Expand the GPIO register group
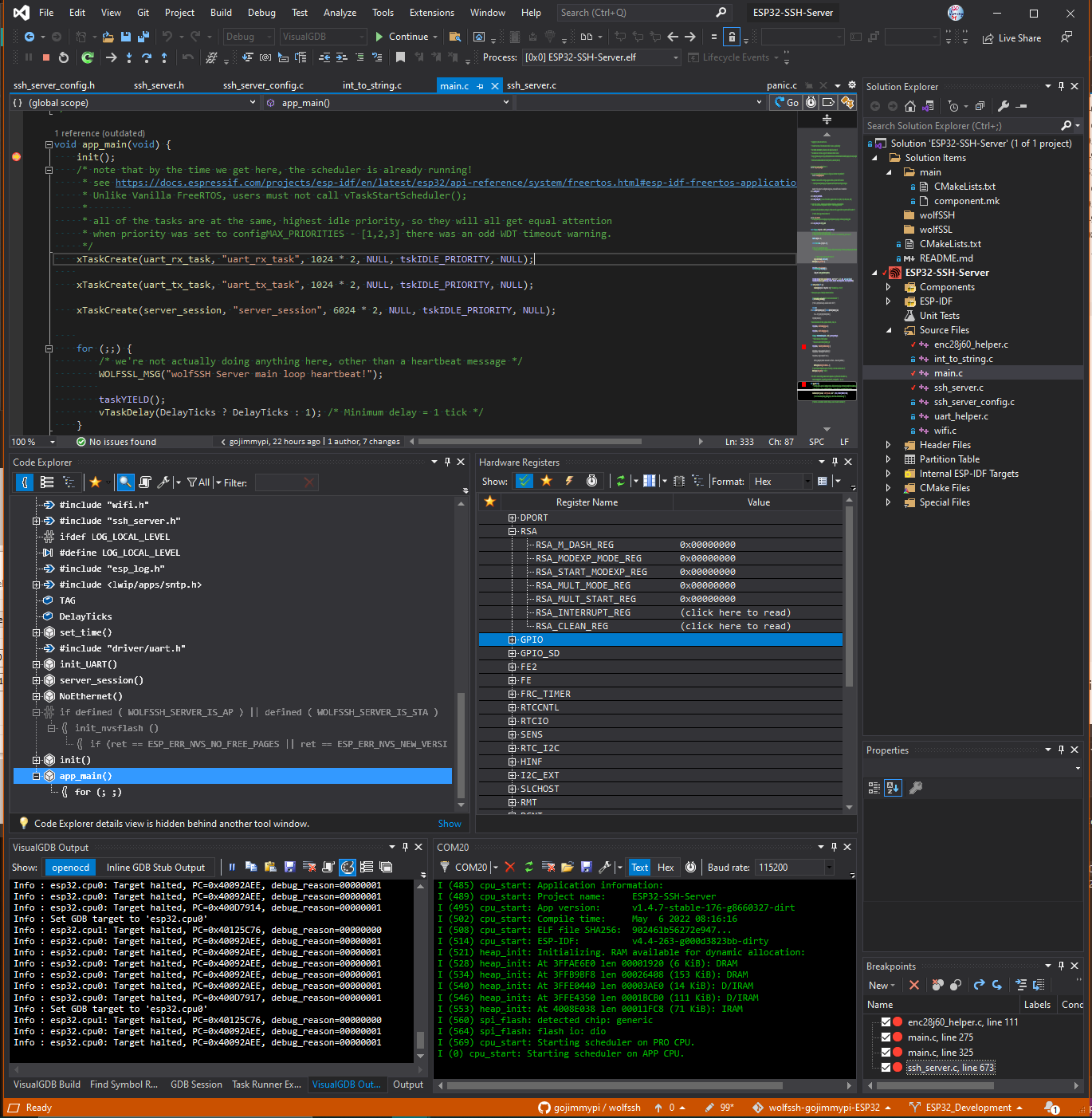Screen dimensions: 1092x1118 [513, 639]
